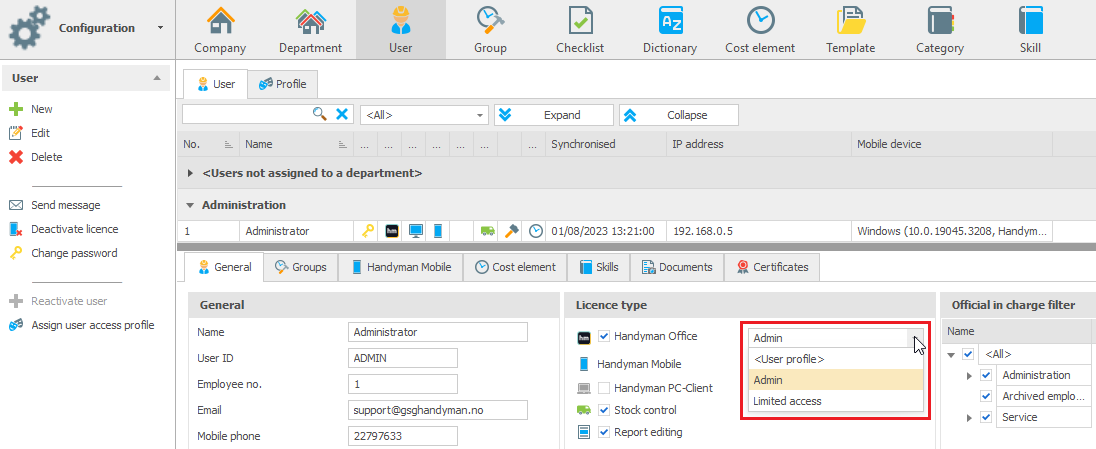Open the Company section icon
The height and width of the screenshot is (449, 1096).
pyautogui.click(x=219, y=20)
